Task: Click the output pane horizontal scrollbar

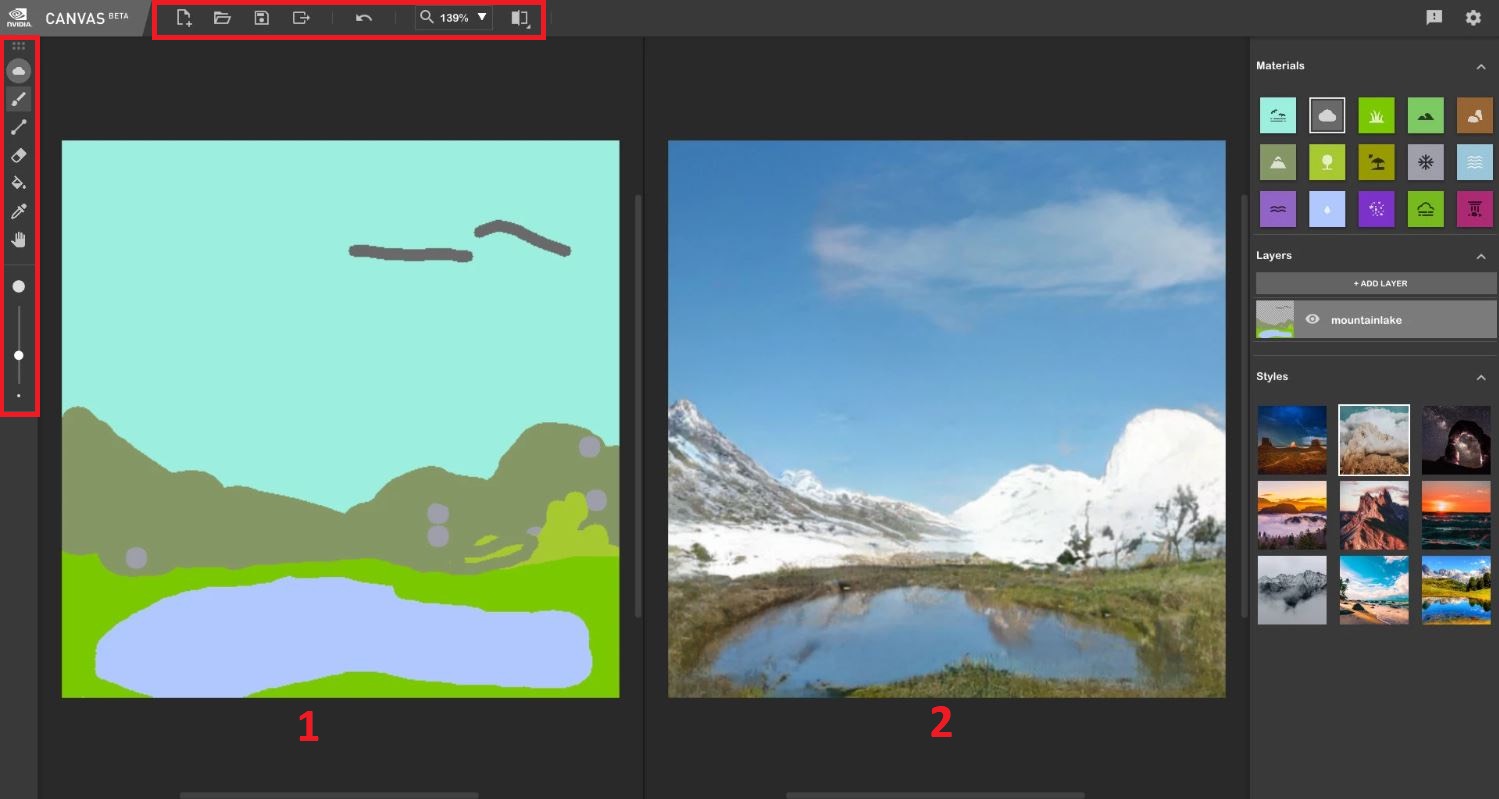Action: click(x=935, y=795)
